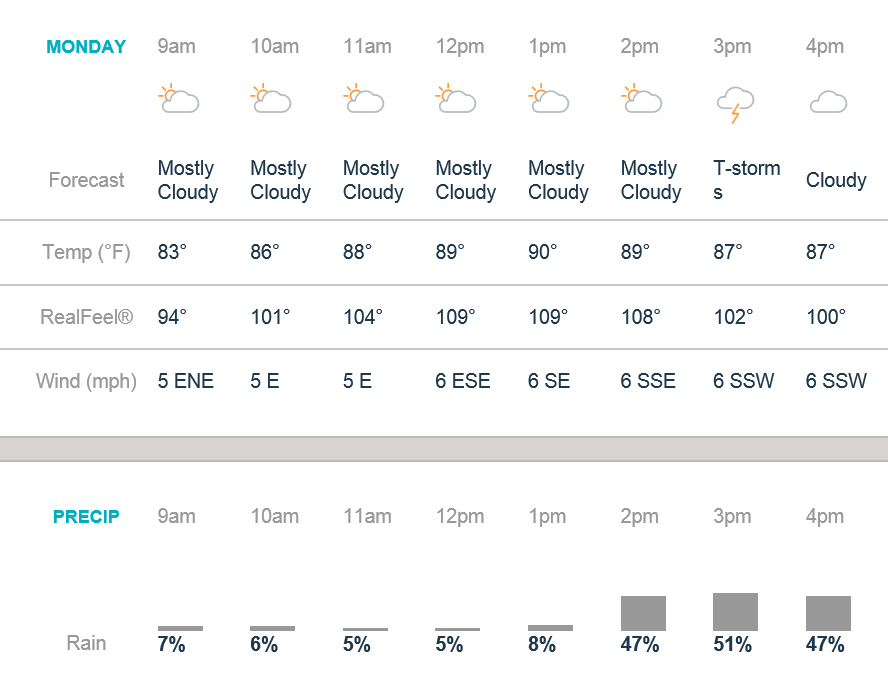Click the 4pm rain bar at 47%

click(828, 613)
